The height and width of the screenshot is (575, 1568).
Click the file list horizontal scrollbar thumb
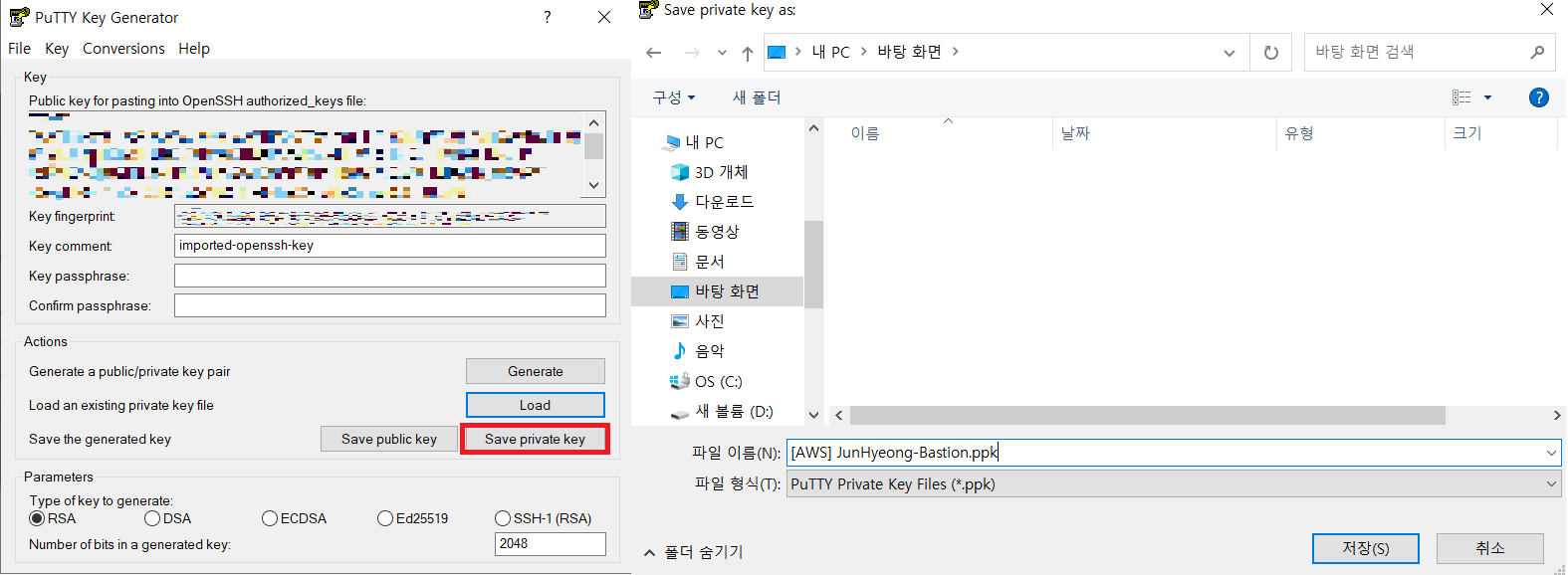click(x=1147, y=415)
